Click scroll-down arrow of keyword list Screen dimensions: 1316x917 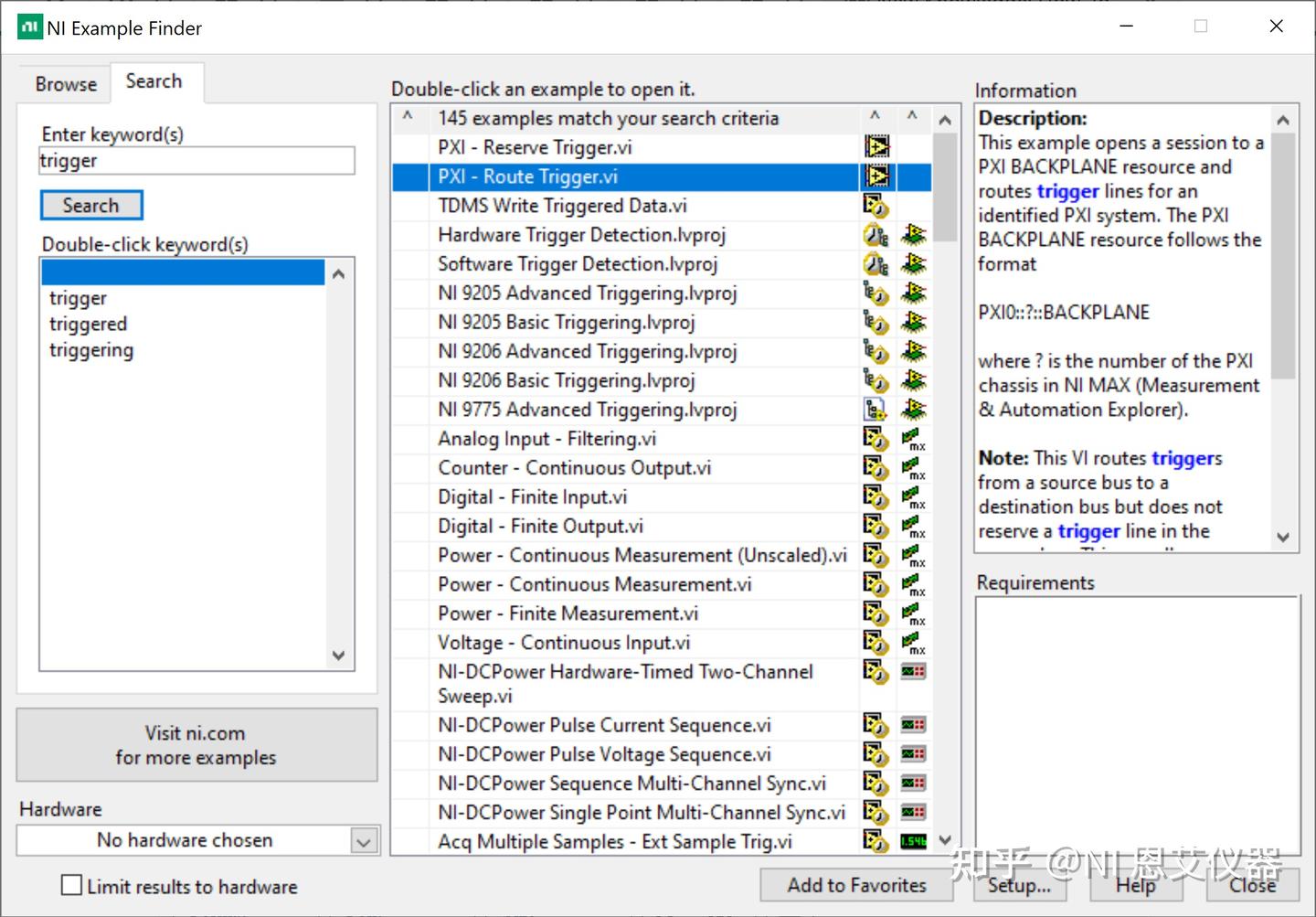pos(339,655)
